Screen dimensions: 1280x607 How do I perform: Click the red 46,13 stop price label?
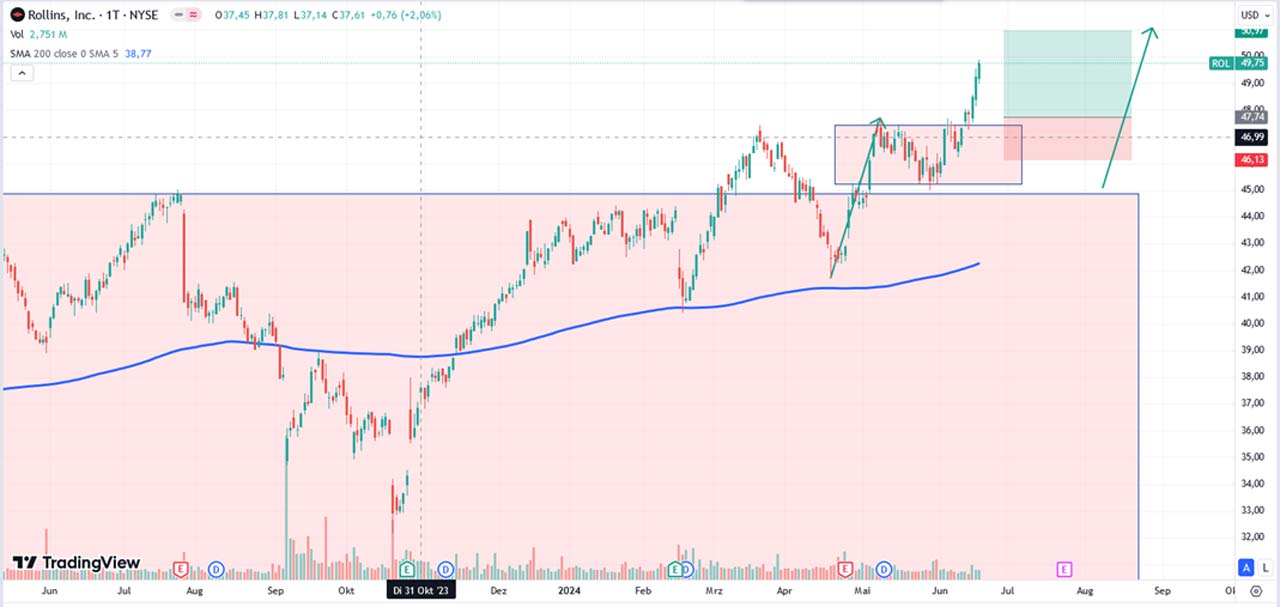[x=1252, y=160]
